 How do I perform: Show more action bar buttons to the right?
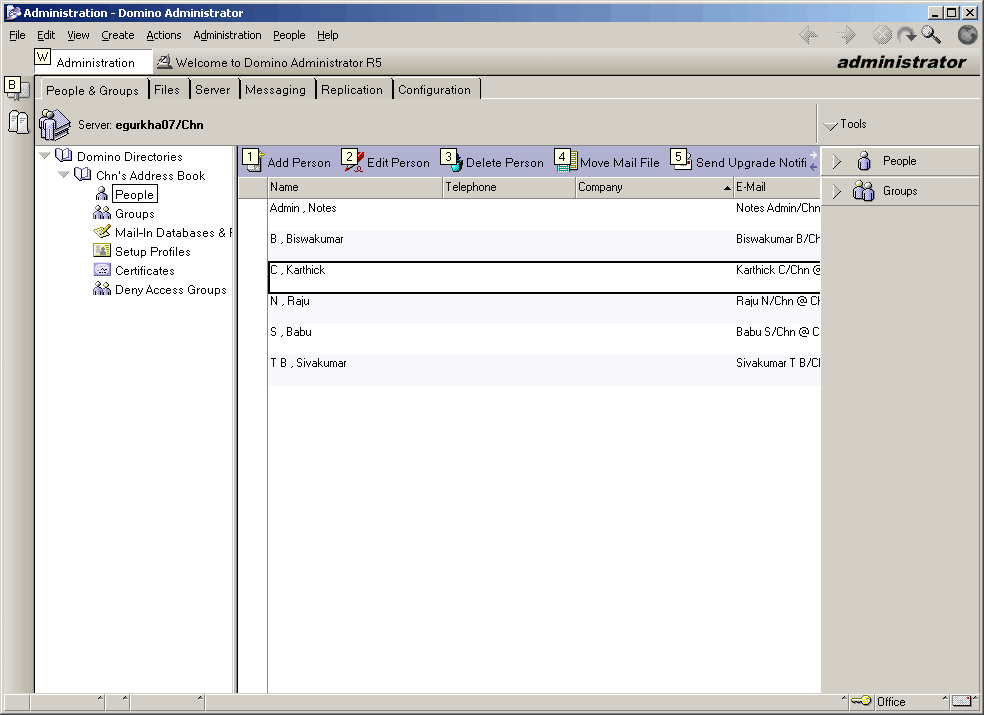tap(813, 155)
